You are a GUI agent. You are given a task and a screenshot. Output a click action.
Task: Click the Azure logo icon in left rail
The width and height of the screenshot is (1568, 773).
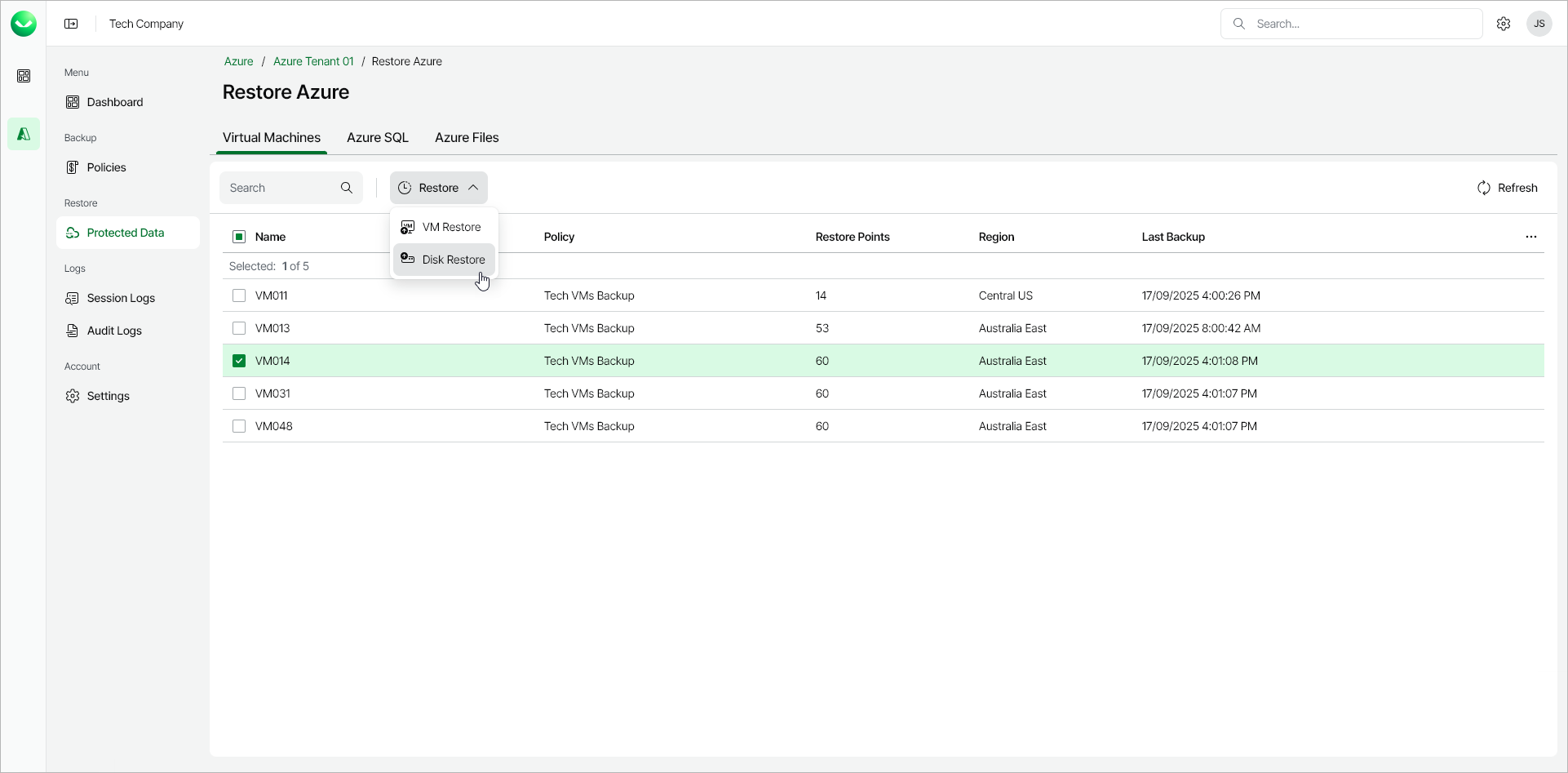point(24,134)
